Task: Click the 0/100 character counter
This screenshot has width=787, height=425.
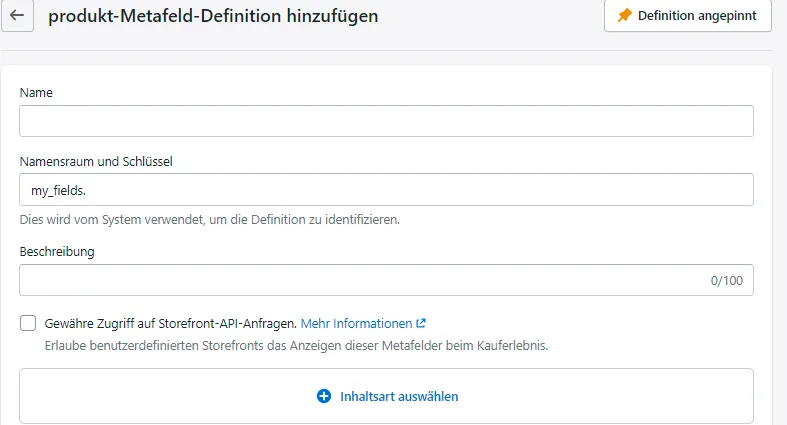Action: click(x=727, y=281)
